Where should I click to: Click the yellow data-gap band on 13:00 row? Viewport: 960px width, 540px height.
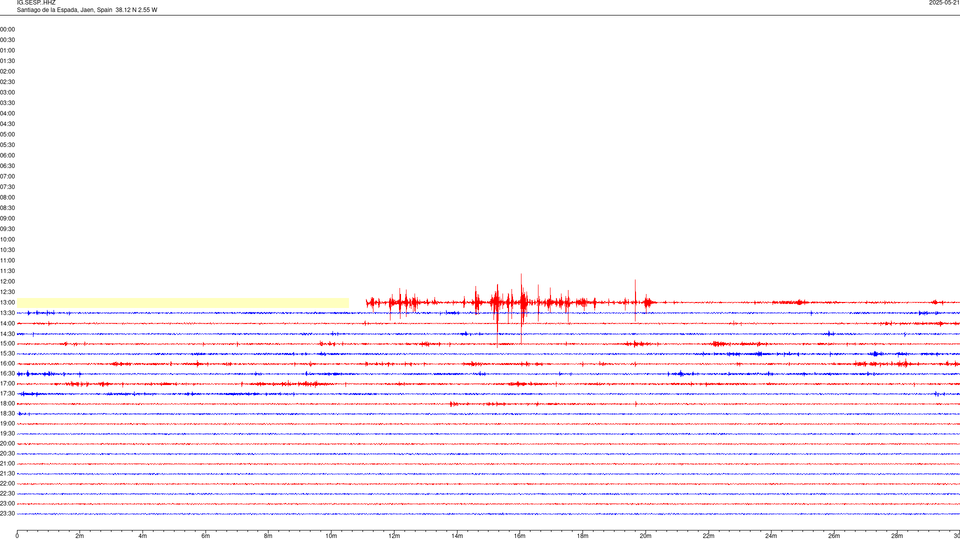(x=183, y=302)
